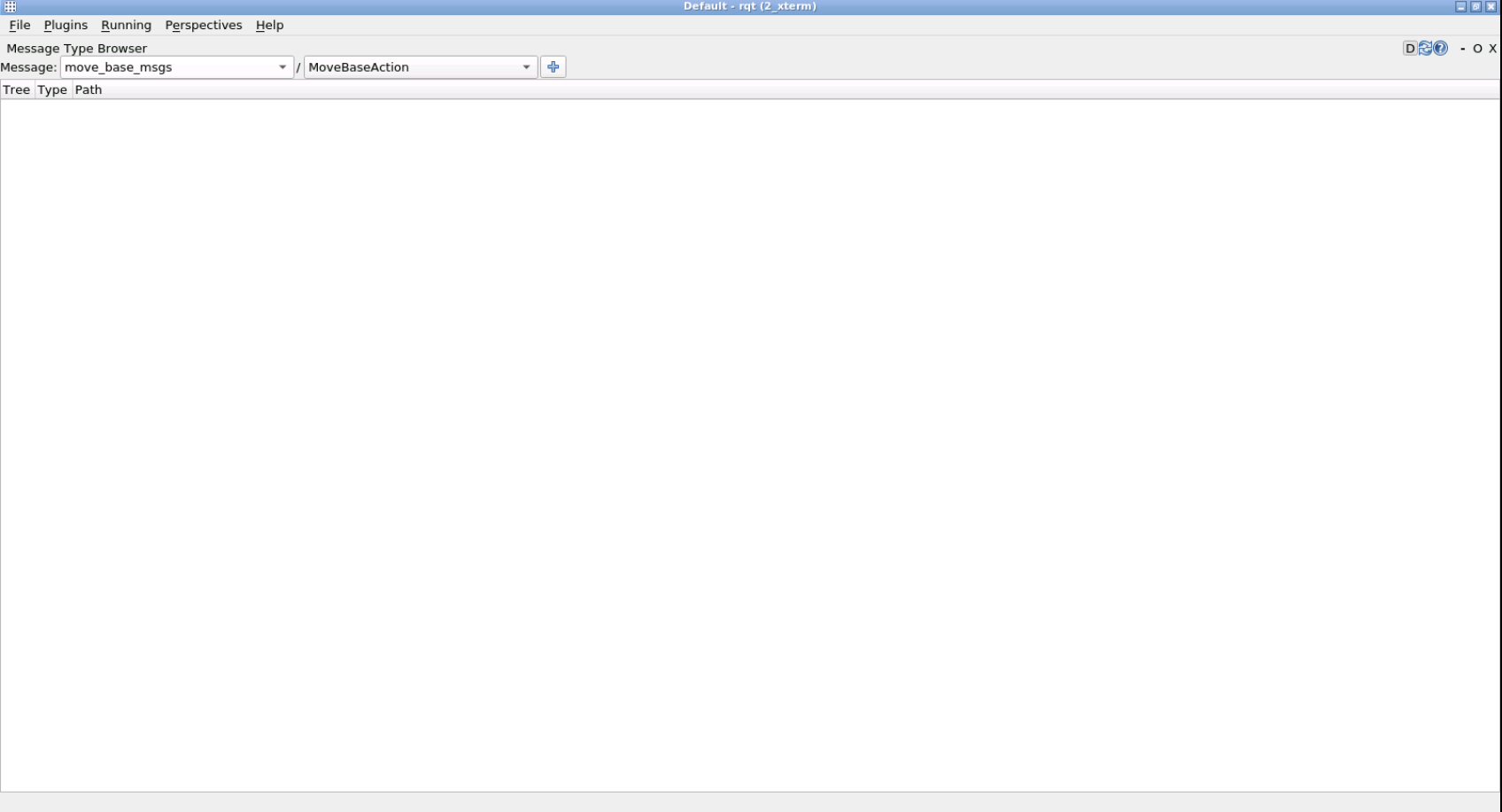Toggle the D dockable plugin button
Image resolution: width=1502 pixels, height=812 pixels.
point(1410,49)
